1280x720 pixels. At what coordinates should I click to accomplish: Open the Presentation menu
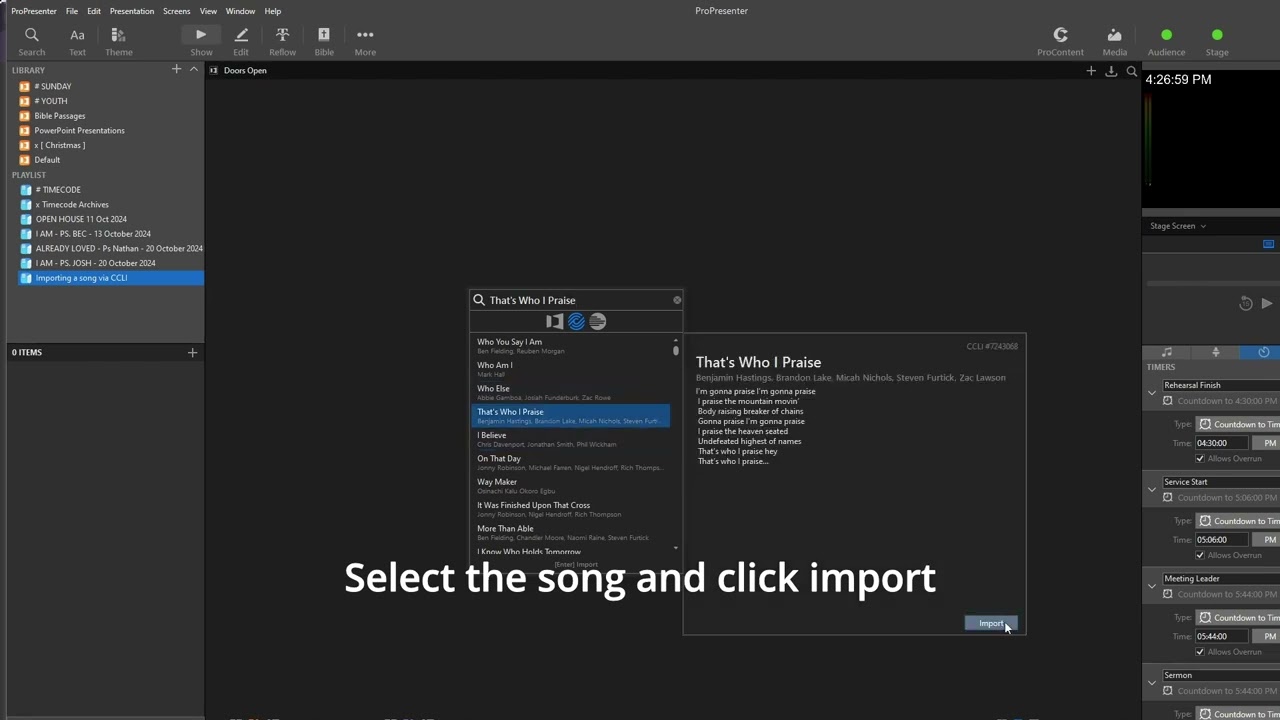point(132,11)
